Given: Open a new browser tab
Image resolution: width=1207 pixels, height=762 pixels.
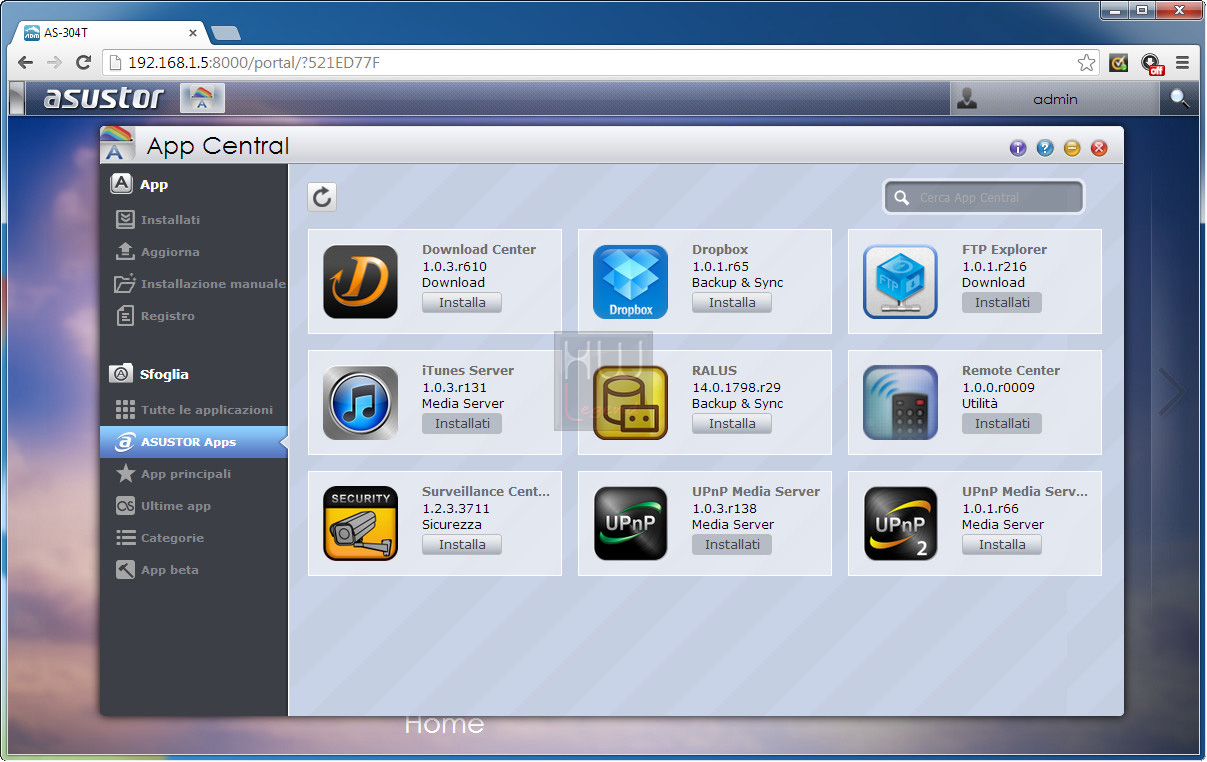Looking at the screenshot, I should click(226, 33).
